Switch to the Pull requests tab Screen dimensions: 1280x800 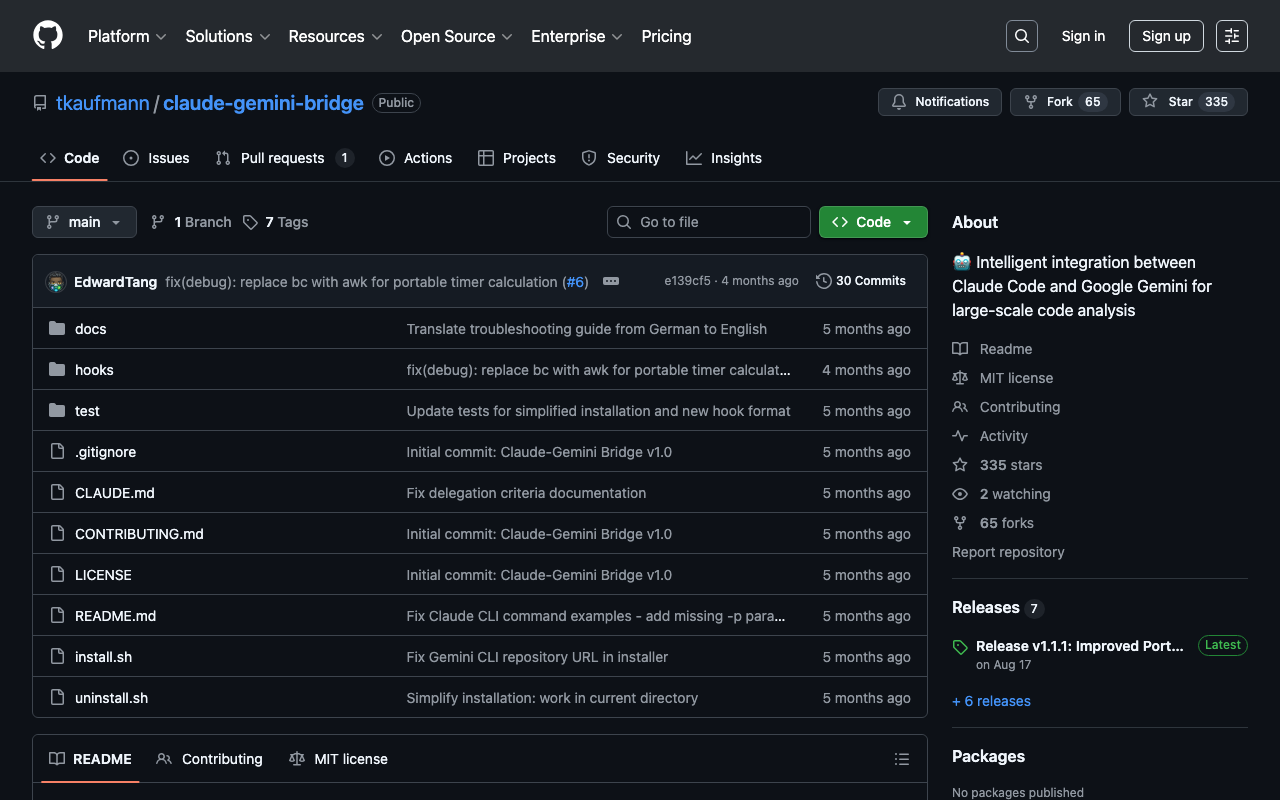[x=283, y=158]
